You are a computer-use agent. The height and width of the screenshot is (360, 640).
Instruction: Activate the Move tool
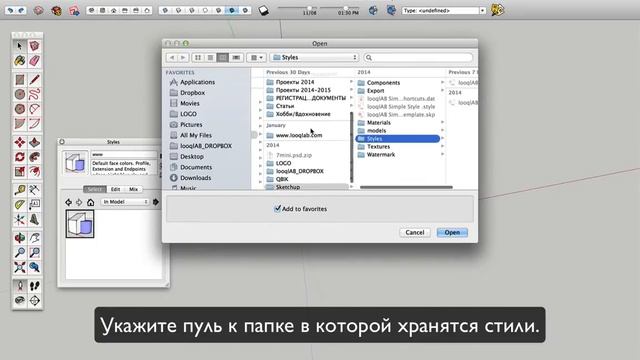click(20, 142)
